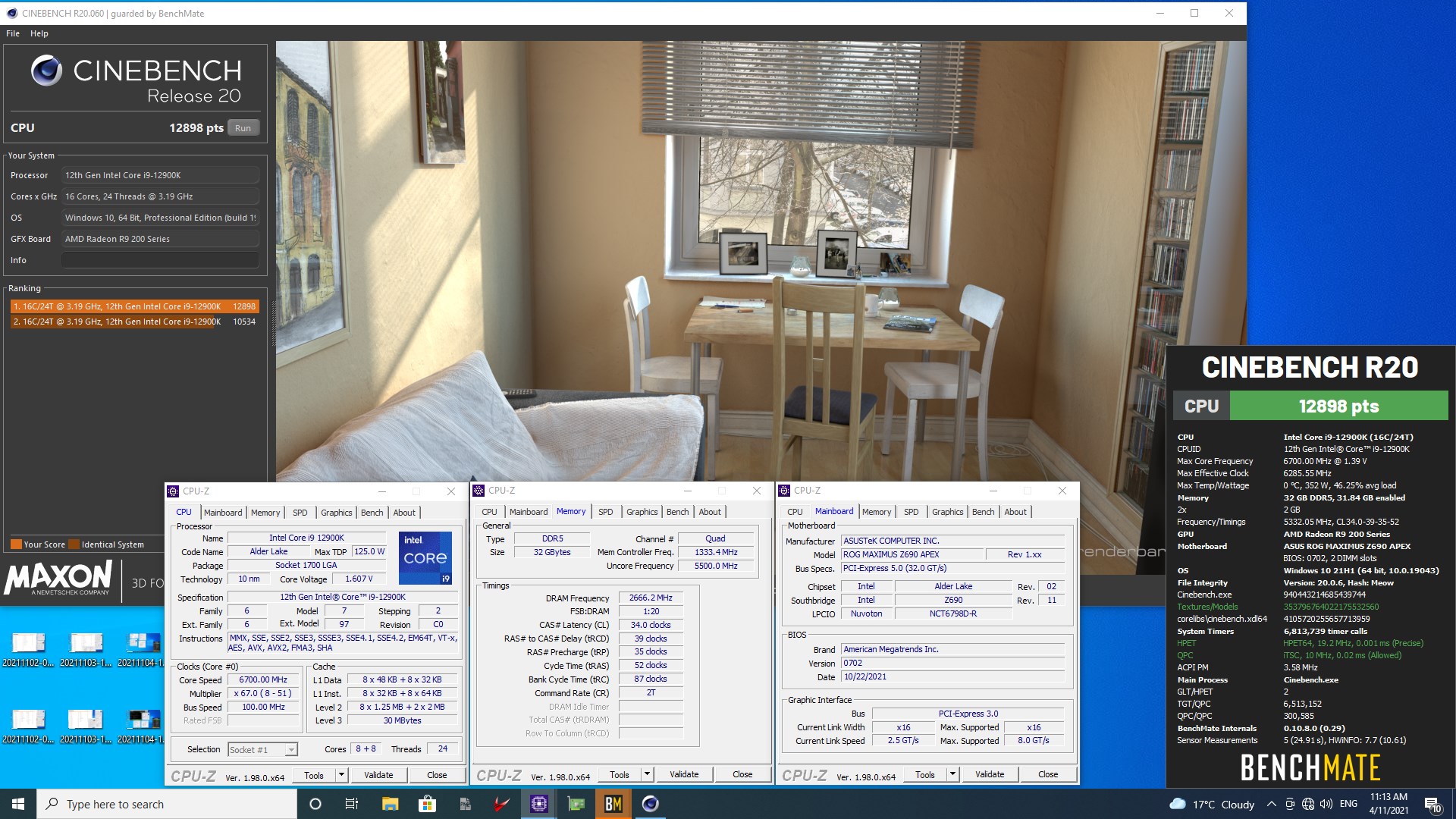The image size is (1456, 819).
Task: Switch to BenchMate via its BM taskbar icon
Action: 613,804
